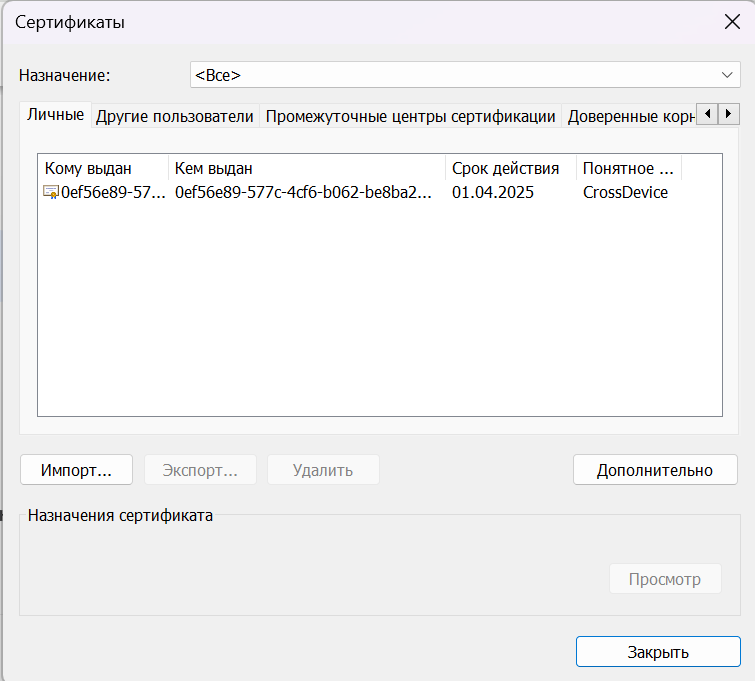
Task: Sort by the Срок действия column header
Action: pyautogui.click(x=511, y=168)
